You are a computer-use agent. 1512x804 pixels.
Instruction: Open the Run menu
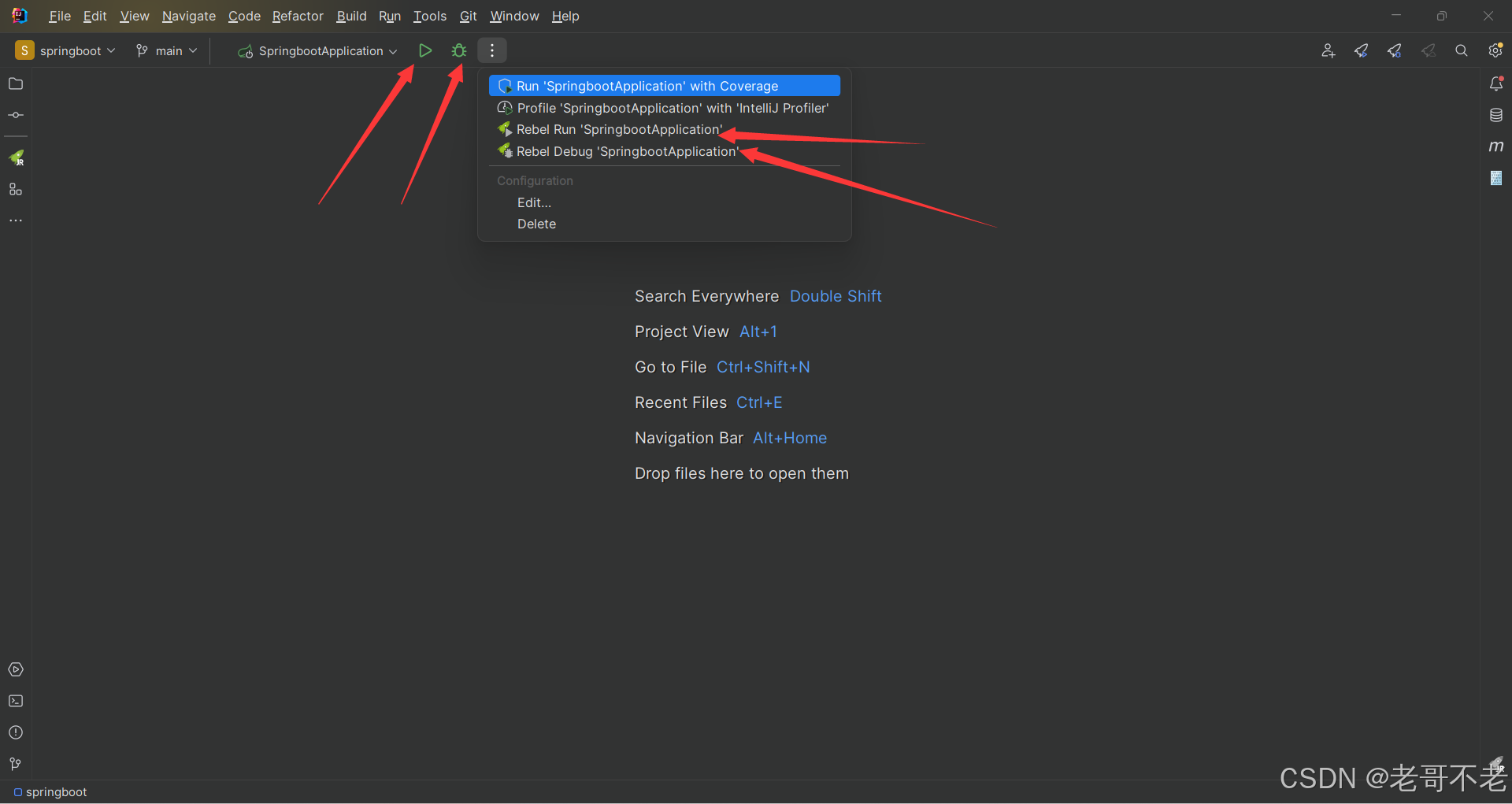tap(390, 16)
